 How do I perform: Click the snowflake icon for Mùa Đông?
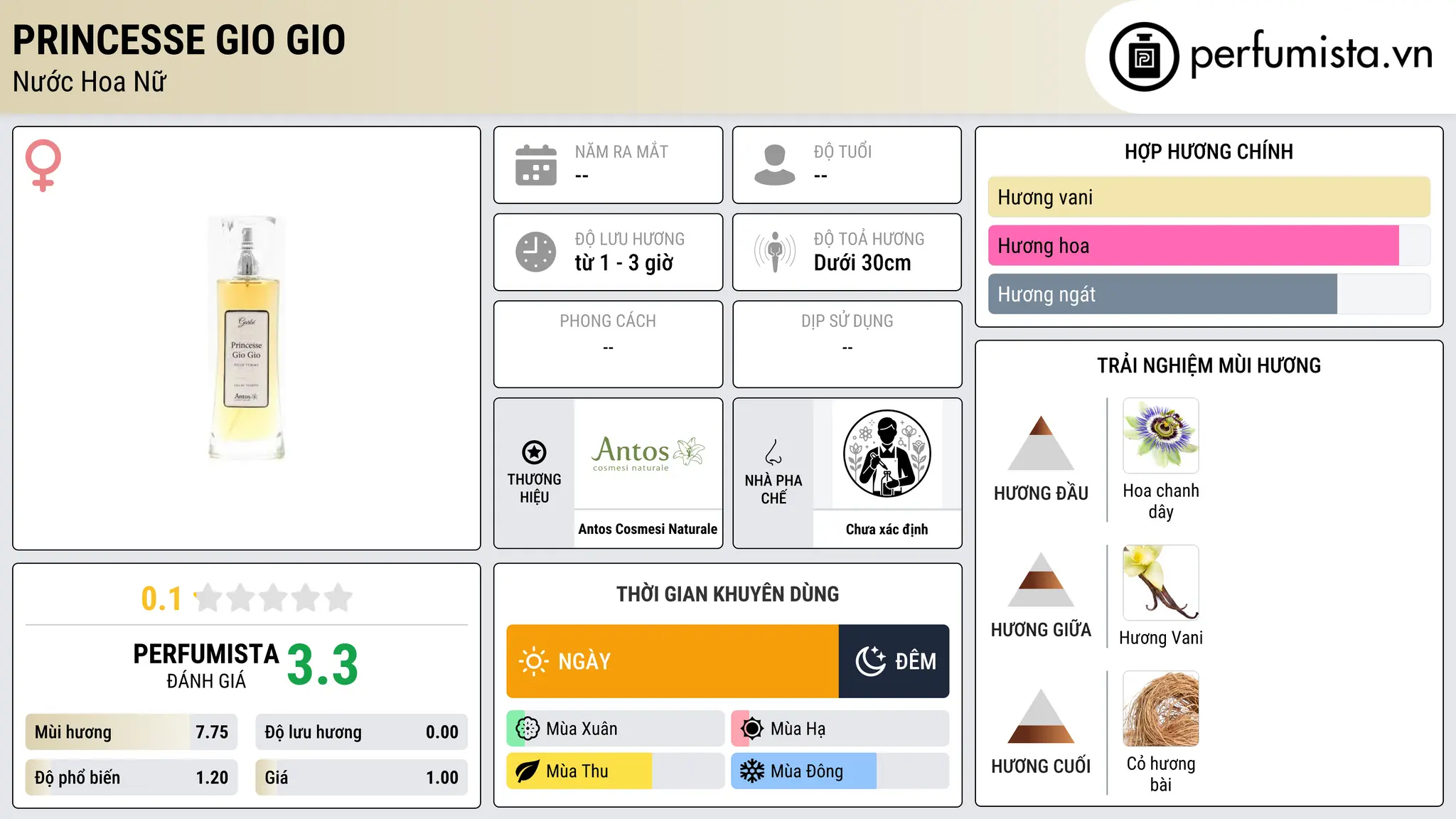(752, 771)
